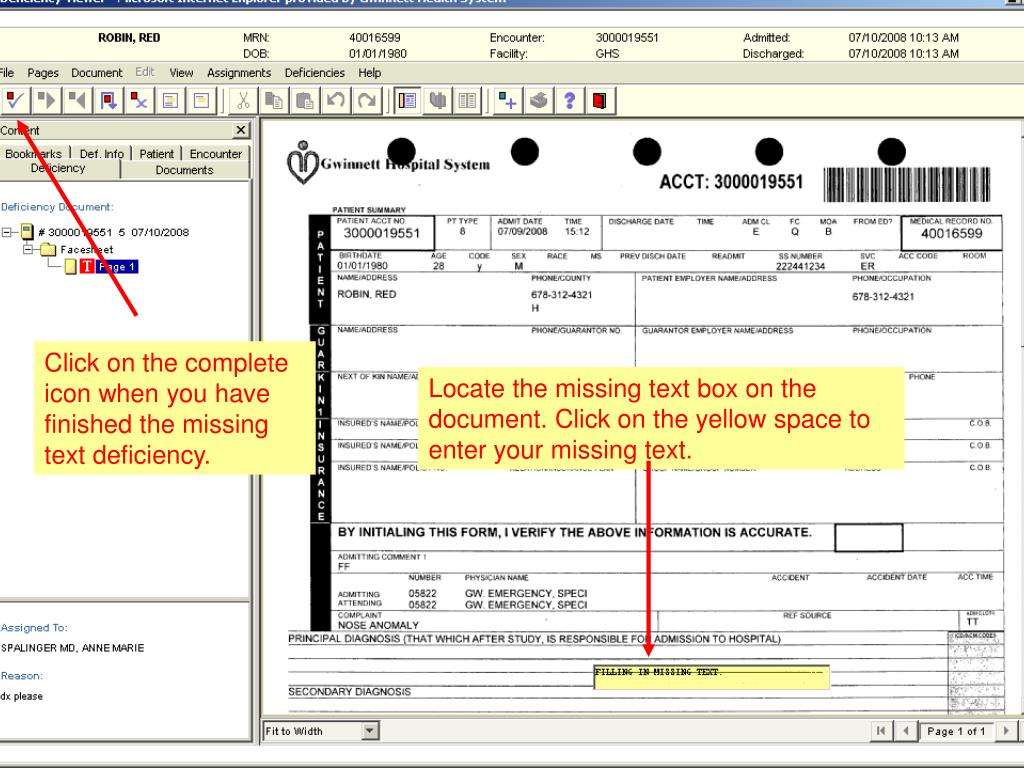Click the Undo arrow icon
Image resolution: width=1024 pixels, height=768 pixels.
(336, 101)
